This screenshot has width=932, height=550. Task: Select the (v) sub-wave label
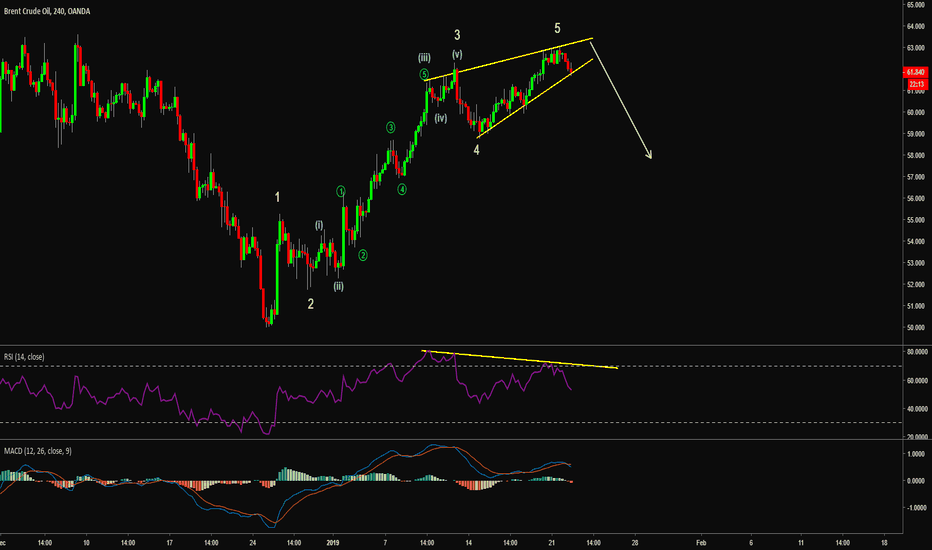[x=456, y=54]
